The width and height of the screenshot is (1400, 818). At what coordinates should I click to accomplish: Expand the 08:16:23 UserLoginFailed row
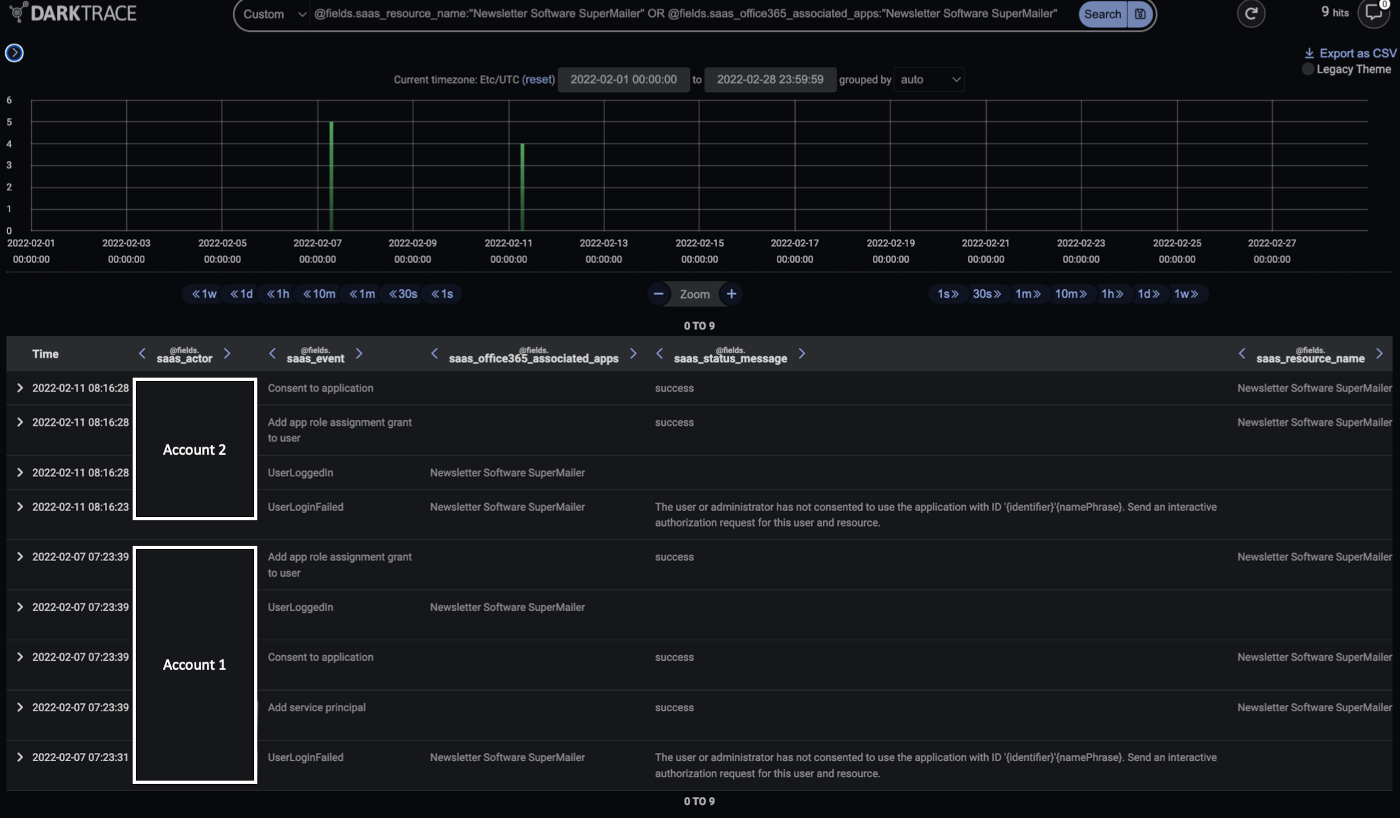[19, 507]
